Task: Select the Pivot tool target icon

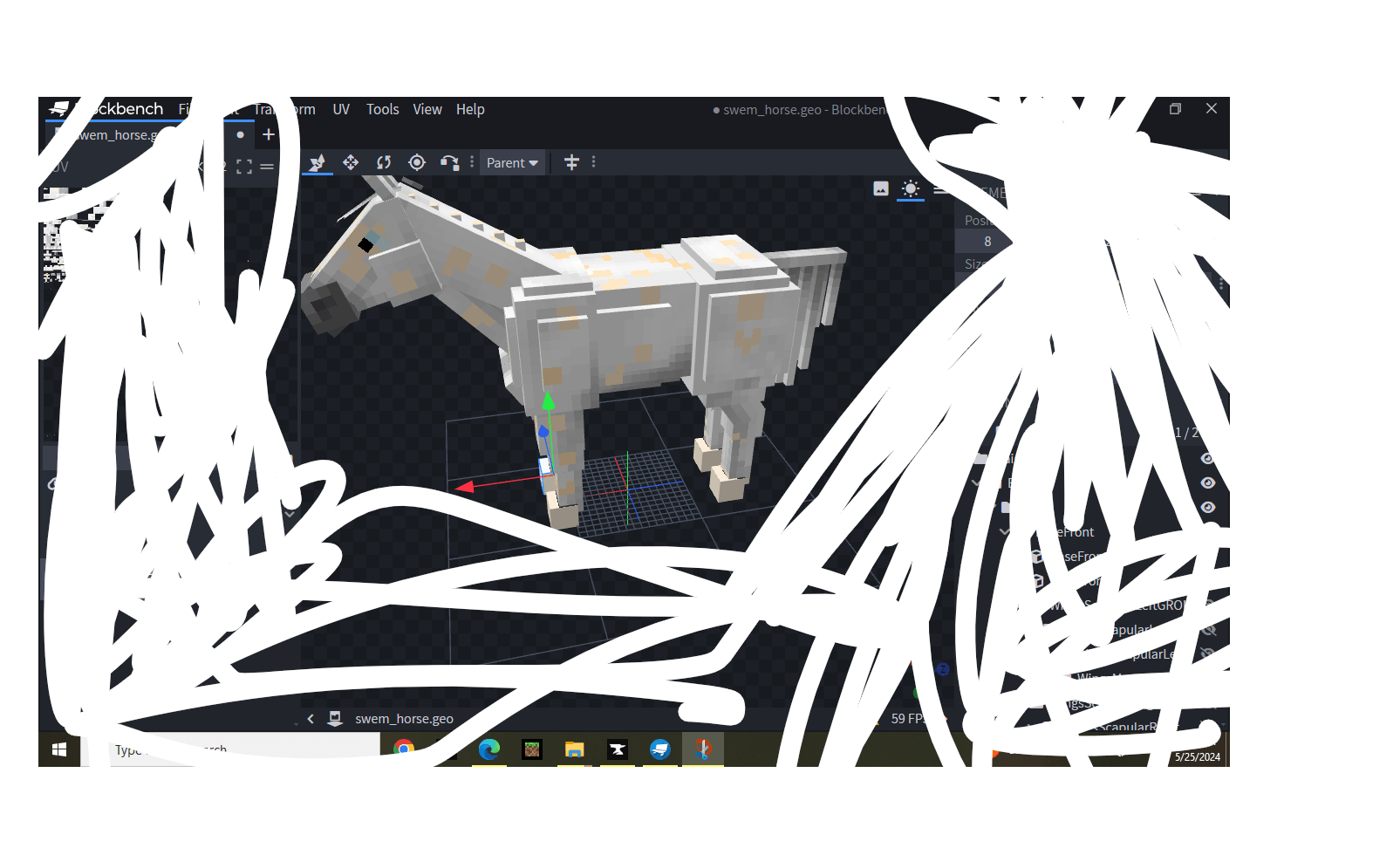Action: [x=417, y=162]
